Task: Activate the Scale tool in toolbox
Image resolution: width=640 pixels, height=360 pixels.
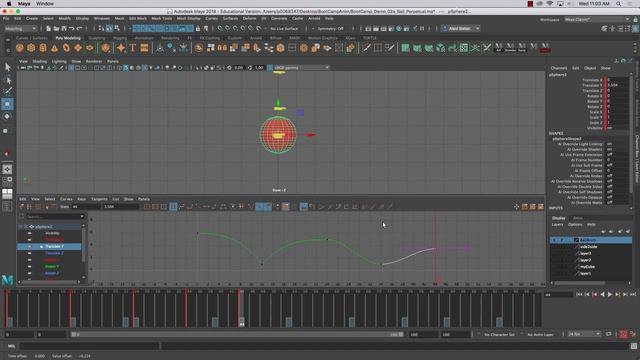Action: click(x=6, y=131)
